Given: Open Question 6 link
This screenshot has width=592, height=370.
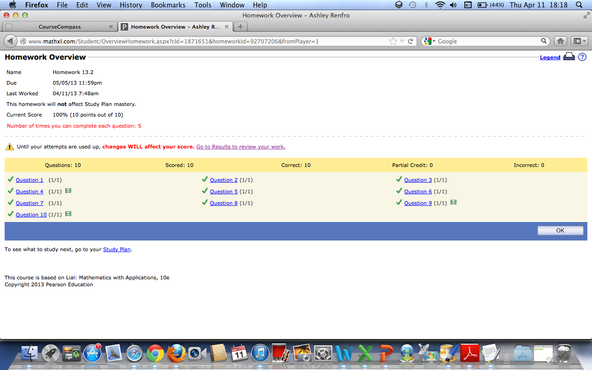Looking at the screenshot, I should pyautogui.click(x=418, y=191).
